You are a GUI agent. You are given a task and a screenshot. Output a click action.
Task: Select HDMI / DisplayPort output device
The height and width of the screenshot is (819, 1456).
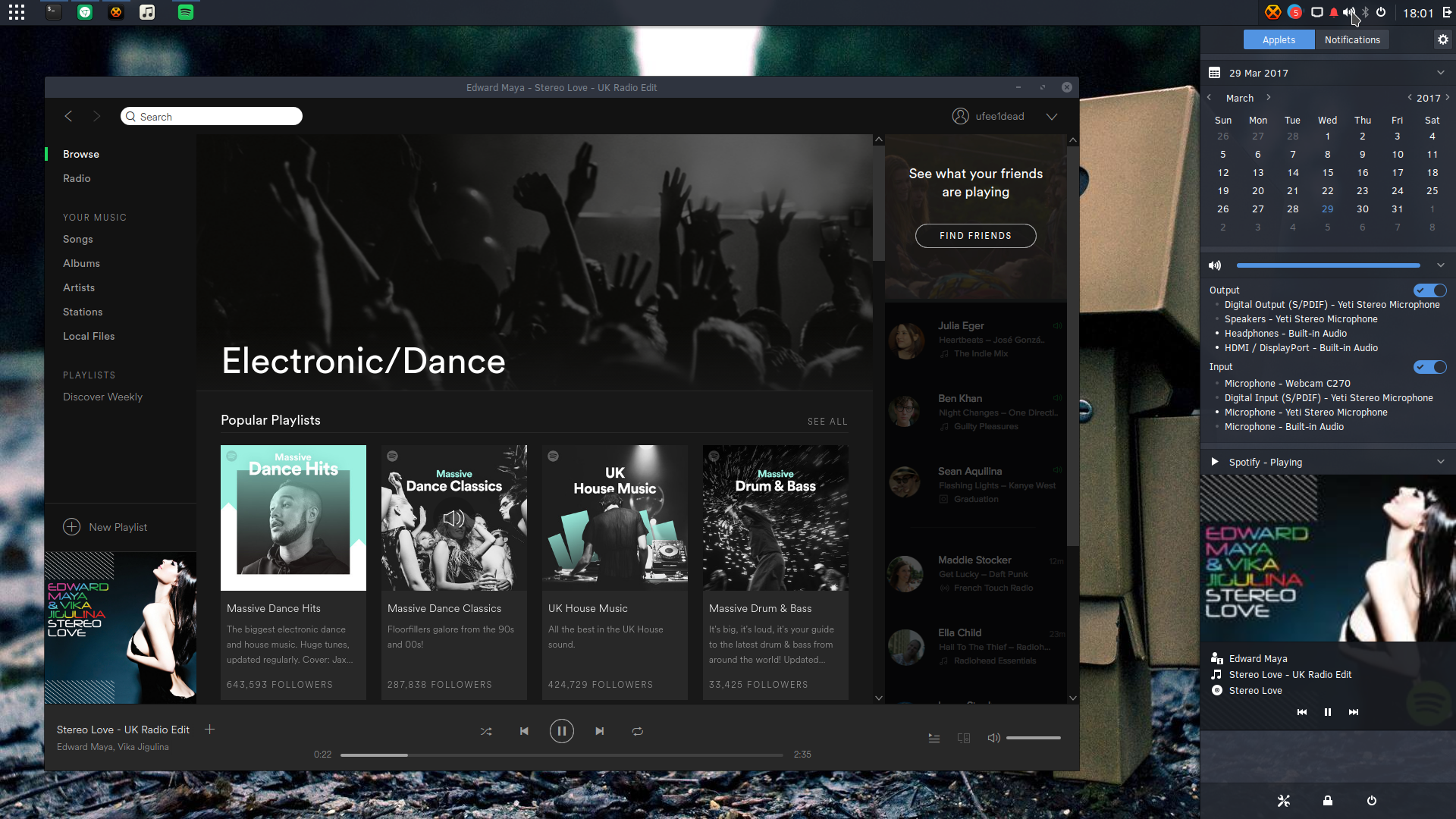coord(1301,348)
